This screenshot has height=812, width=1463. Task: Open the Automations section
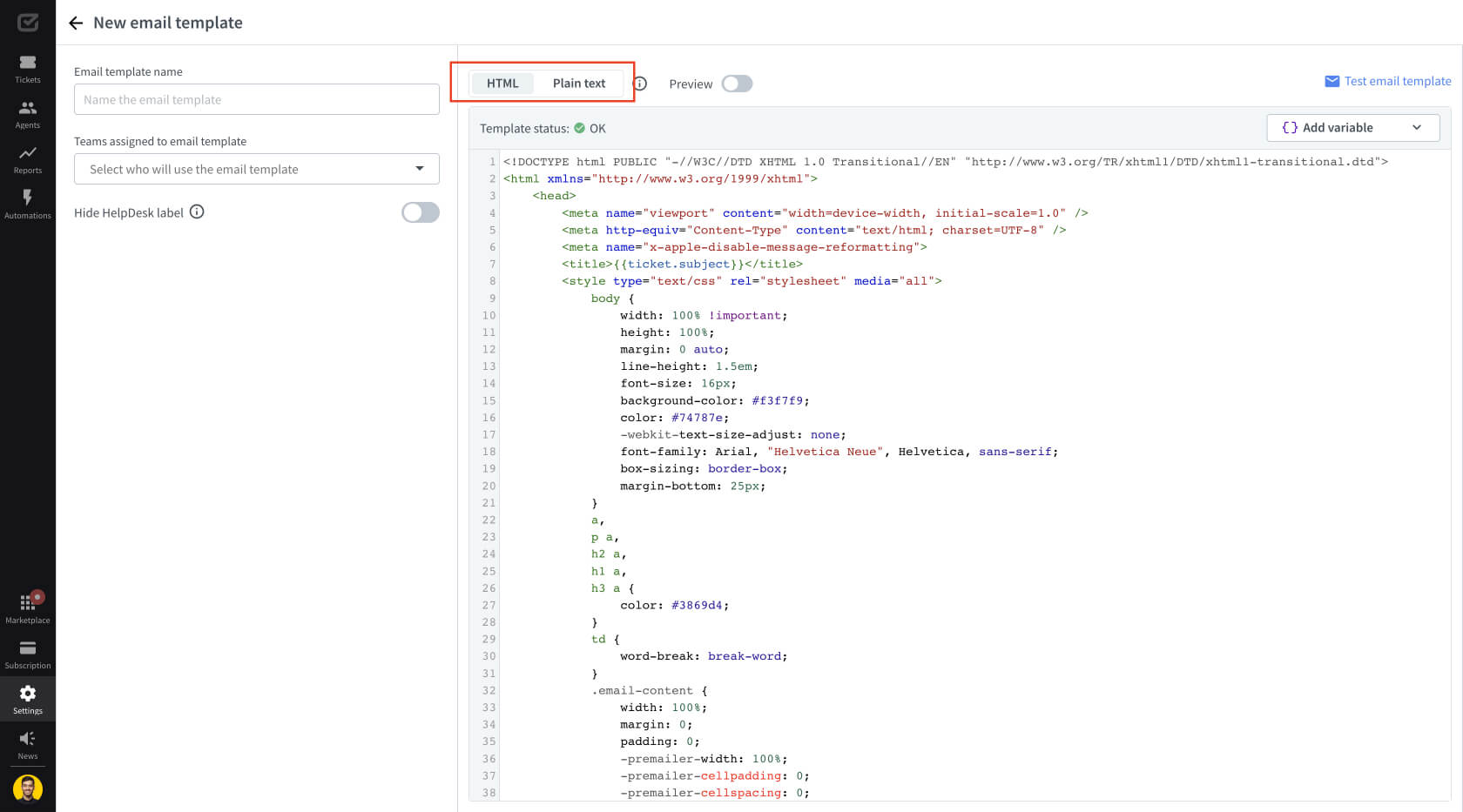coord(28,205)
